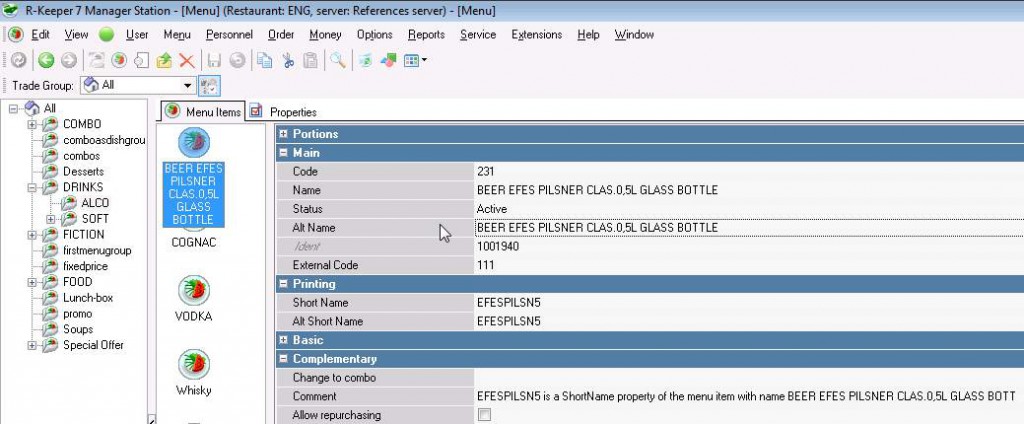1024x424 pixels.
Task: Click the green circle icon in menu bar
Action: point(106,35)
